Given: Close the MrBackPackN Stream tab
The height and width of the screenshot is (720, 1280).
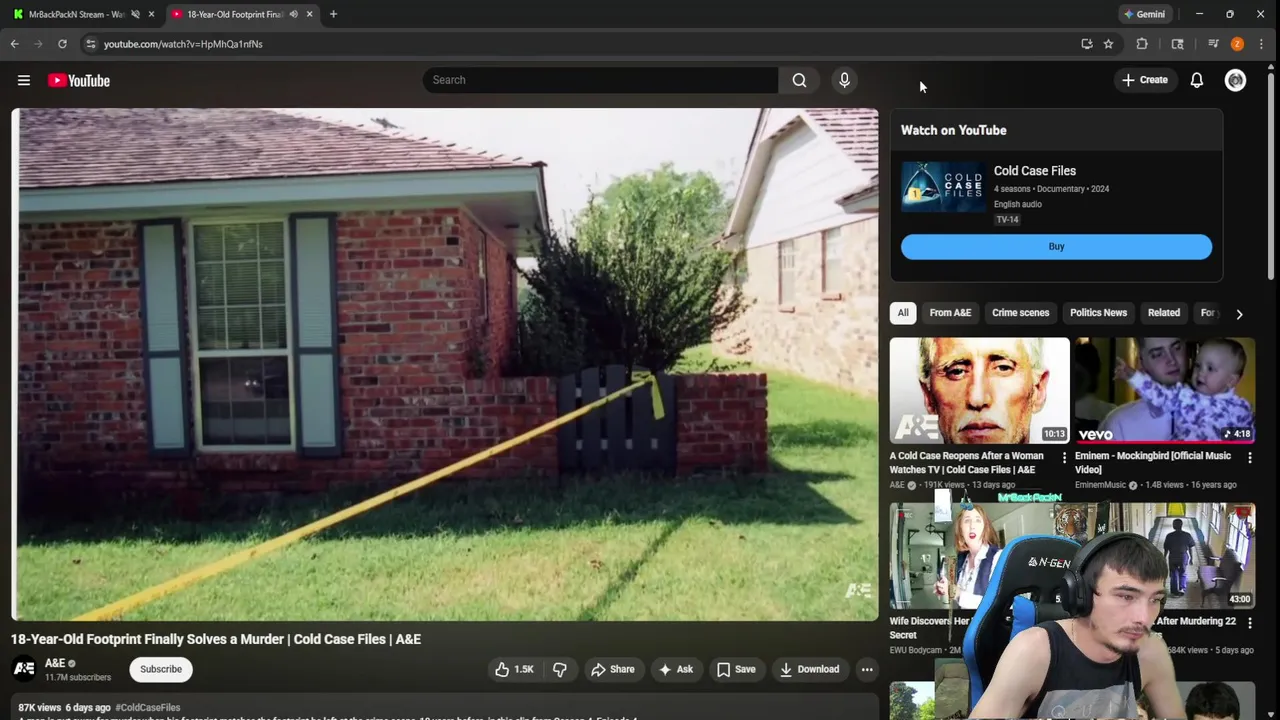Looking at the screenshot, I should point(152,14).
